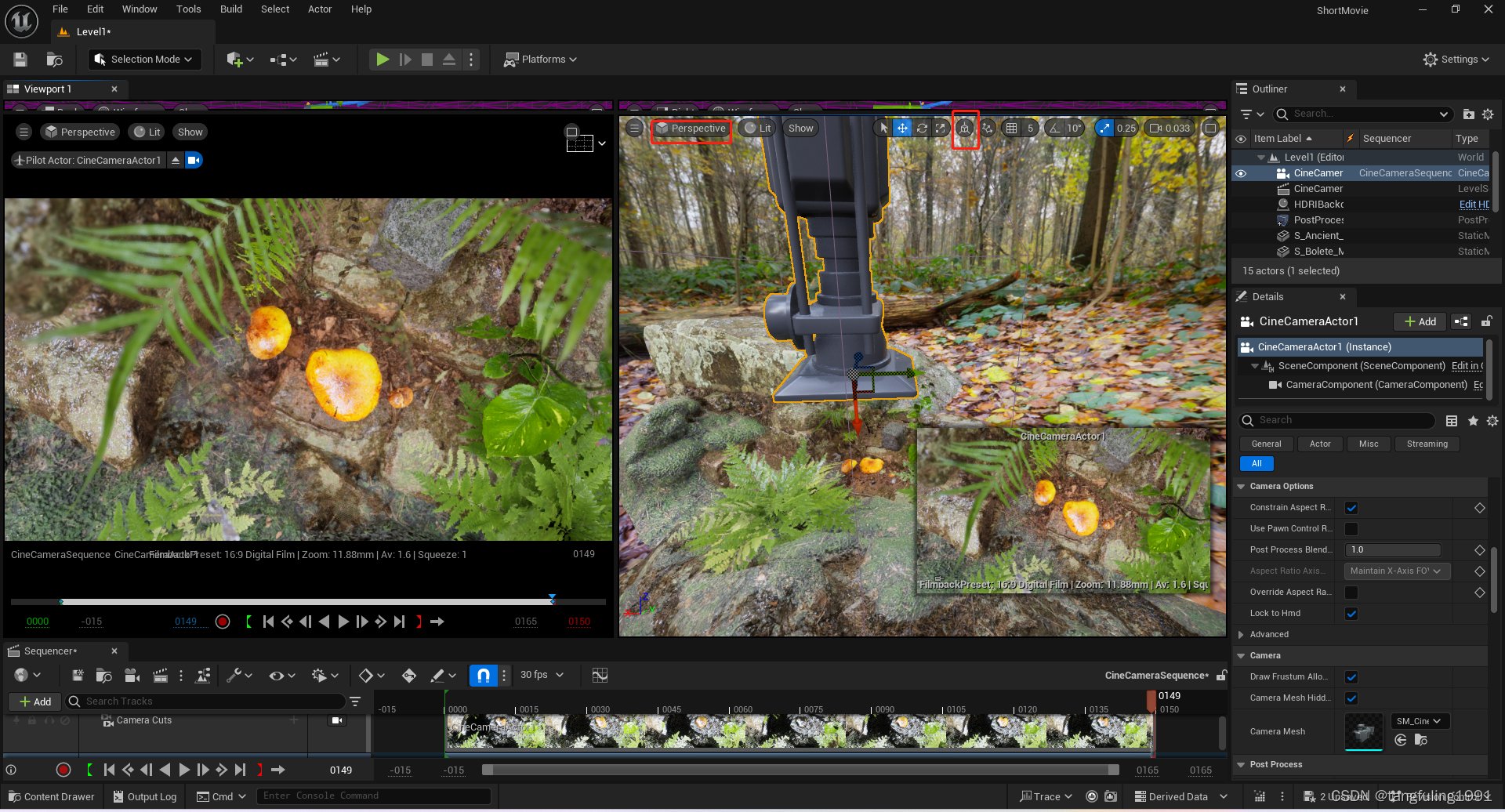
Task: Click the coordinate system icon in right viewport
Action: pyautogui.click(x=965, y=128)
